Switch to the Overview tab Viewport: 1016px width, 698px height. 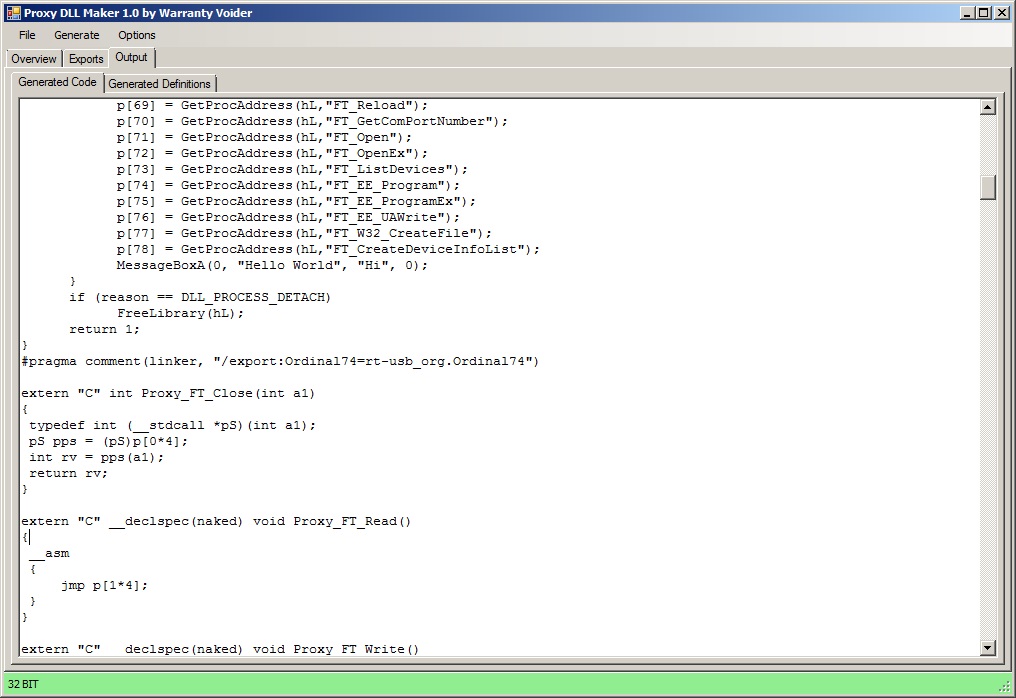pos(34,59)
